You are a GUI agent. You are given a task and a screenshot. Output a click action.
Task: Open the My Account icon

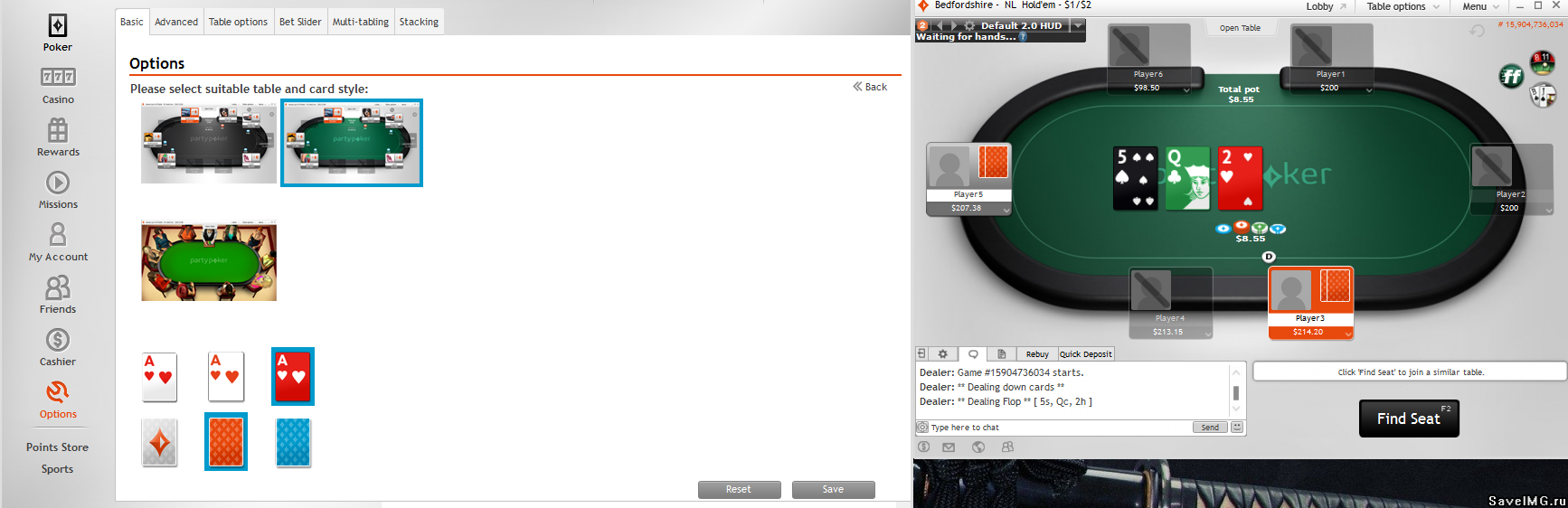(58, 235)
